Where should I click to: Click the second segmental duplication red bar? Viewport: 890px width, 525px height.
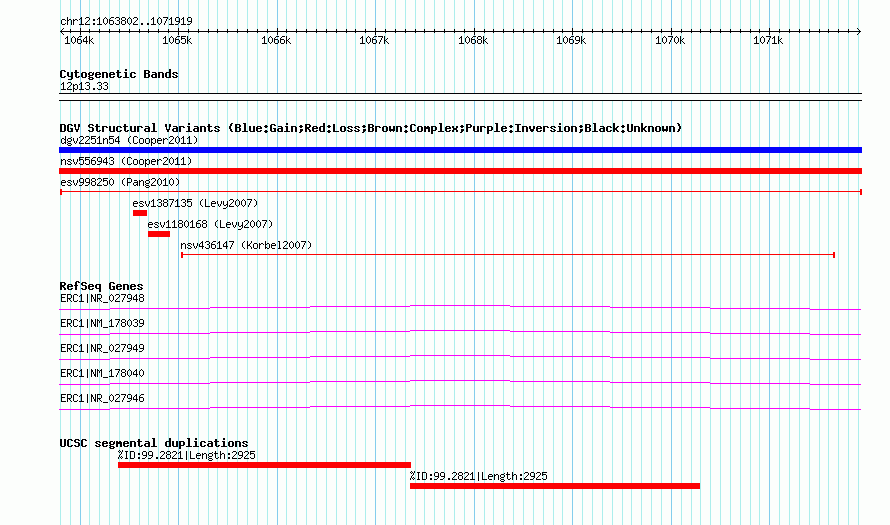point(555,486)
